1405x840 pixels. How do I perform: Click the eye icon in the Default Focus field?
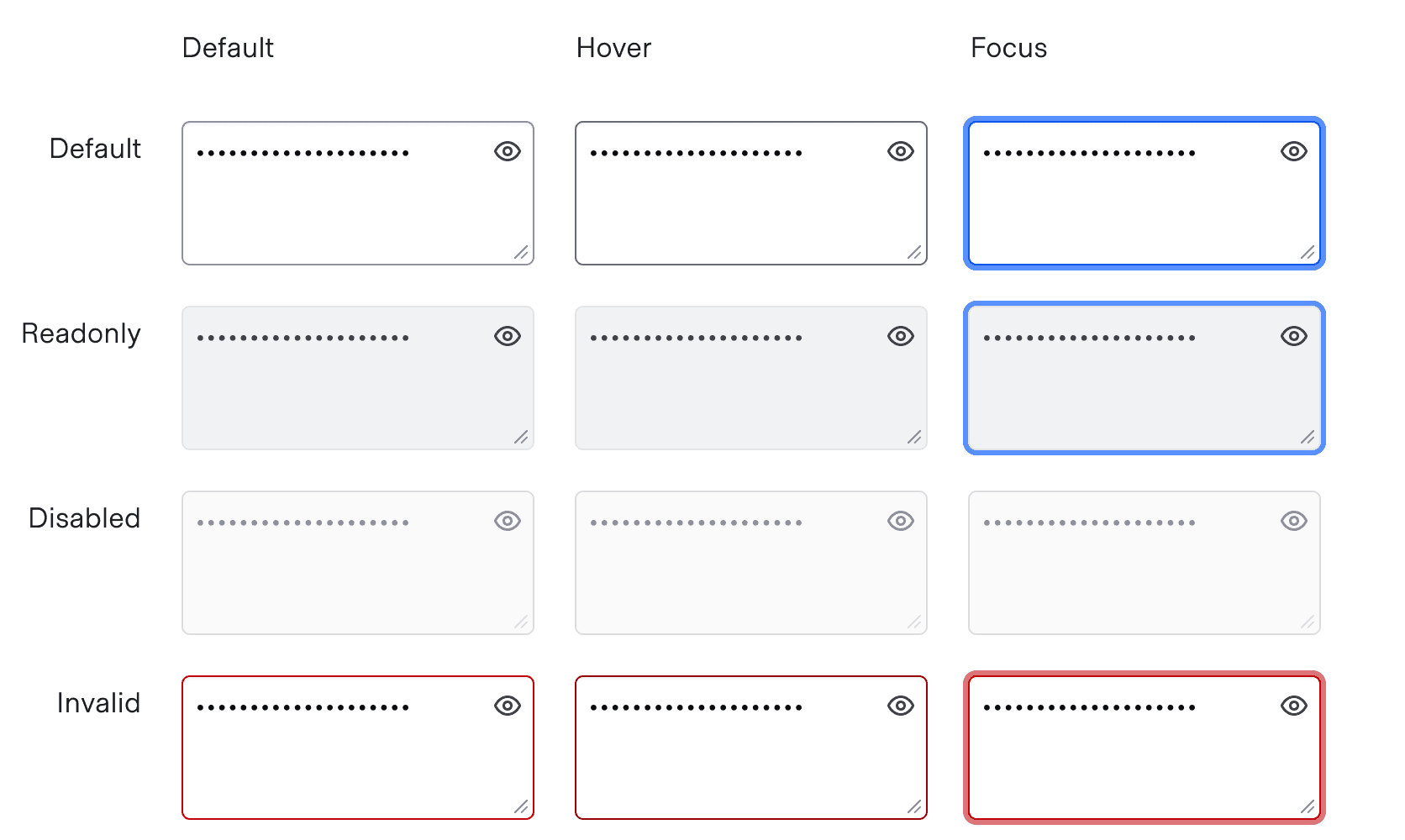(1293, 151)
